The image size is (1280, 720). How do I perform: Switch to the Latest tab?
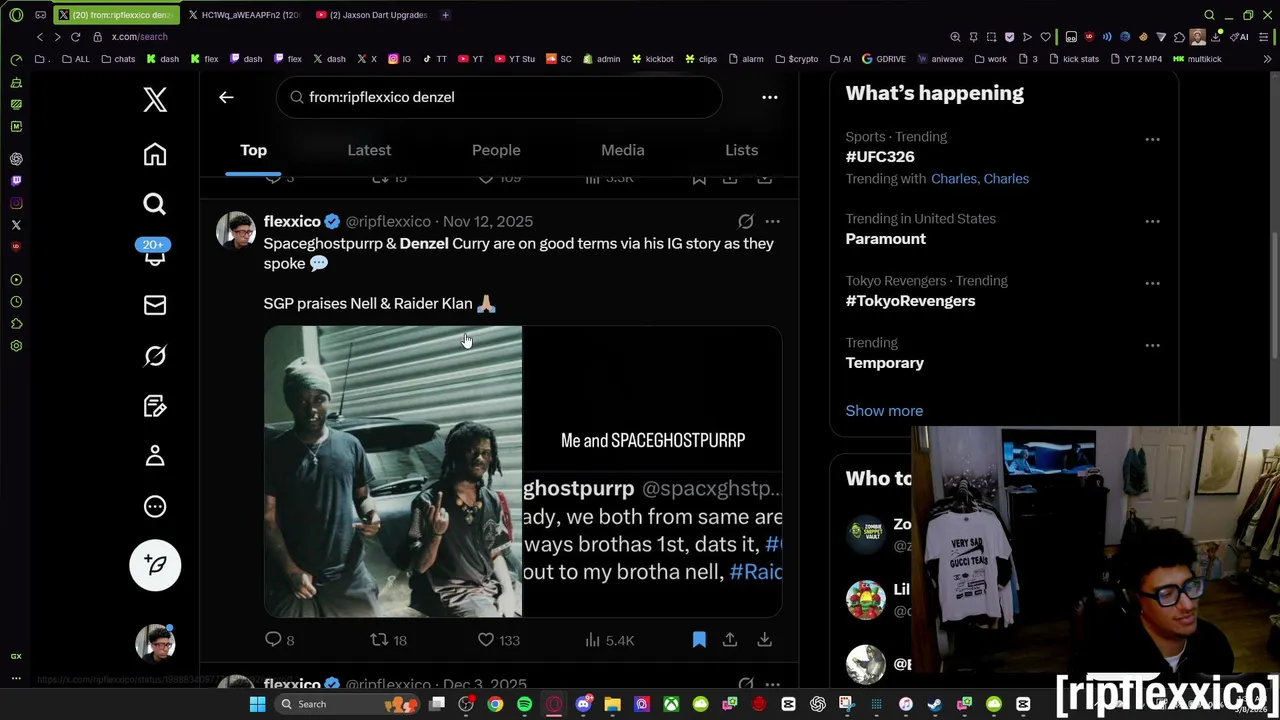(x=369, y=150)
